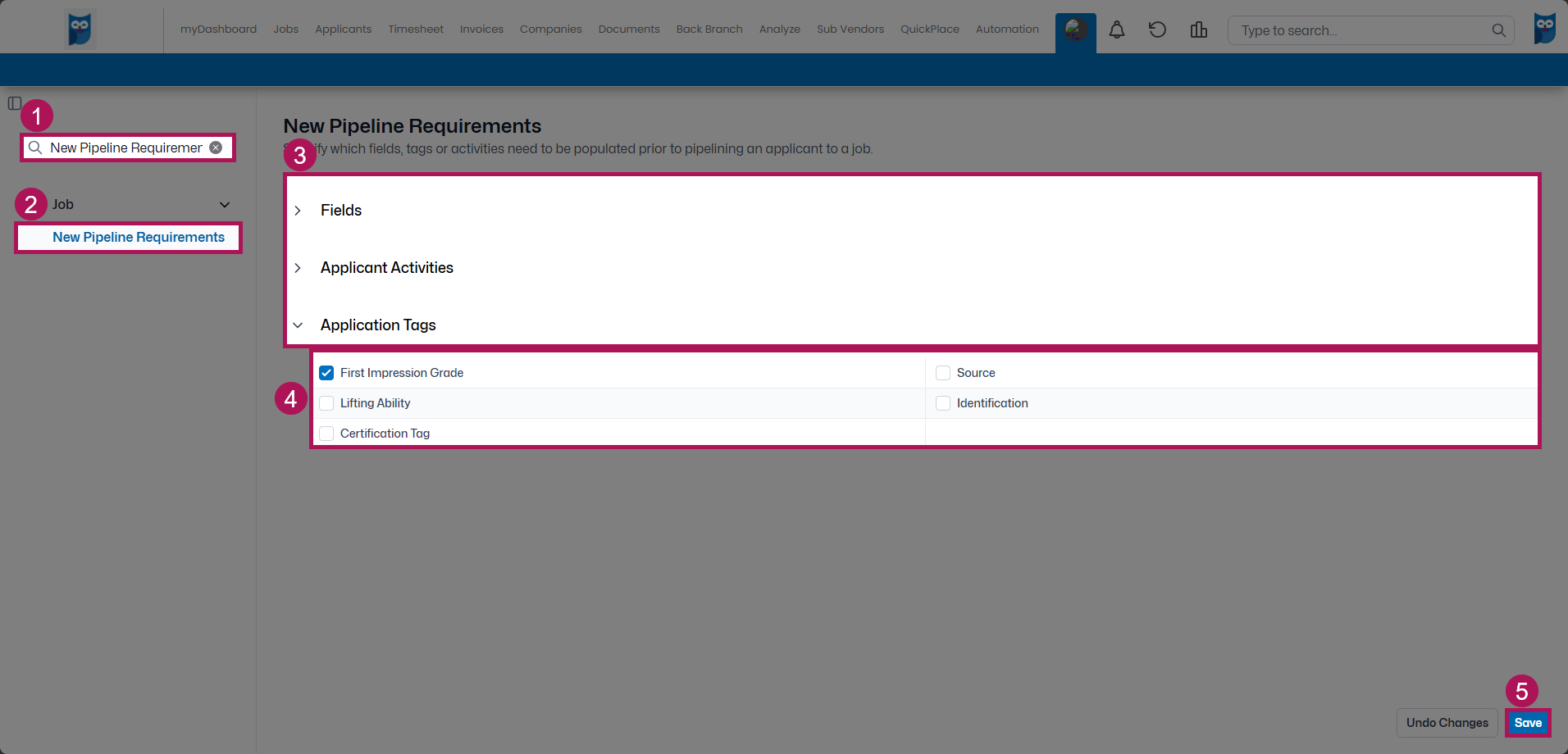Viewport: 1568px width, 754px height.
Task: Open the globe settings icon in navbar
Action: click(x=1076, y=30)
